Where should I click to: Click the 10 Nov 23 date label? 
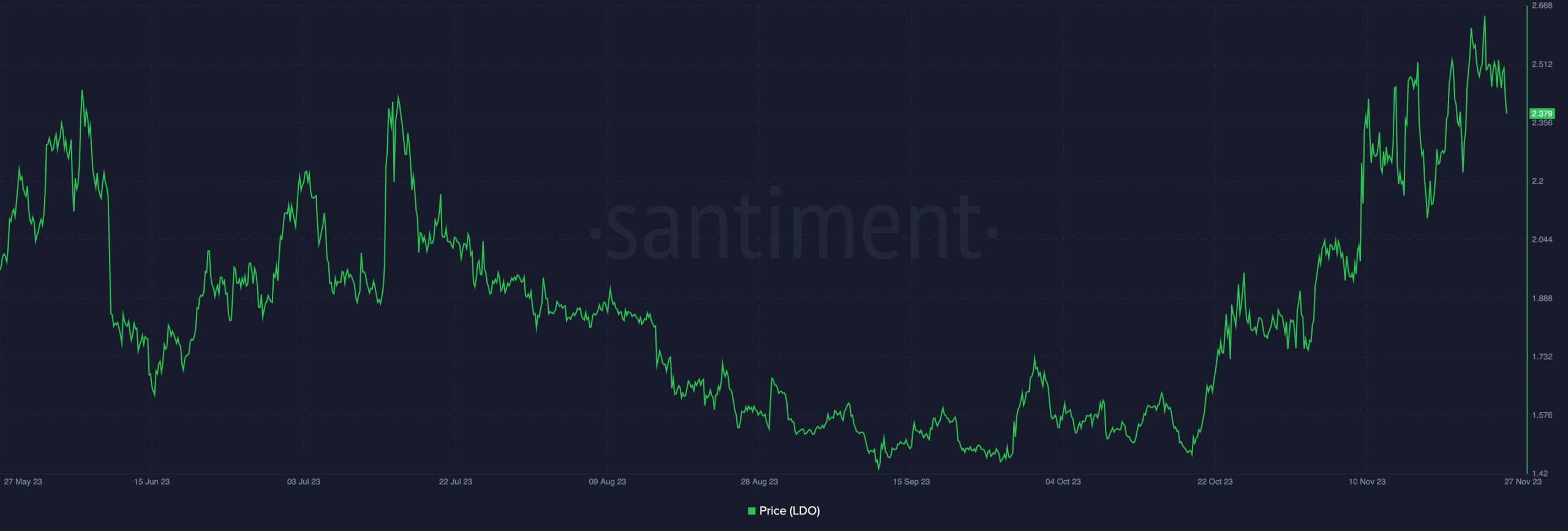[x=1367, y=481]
